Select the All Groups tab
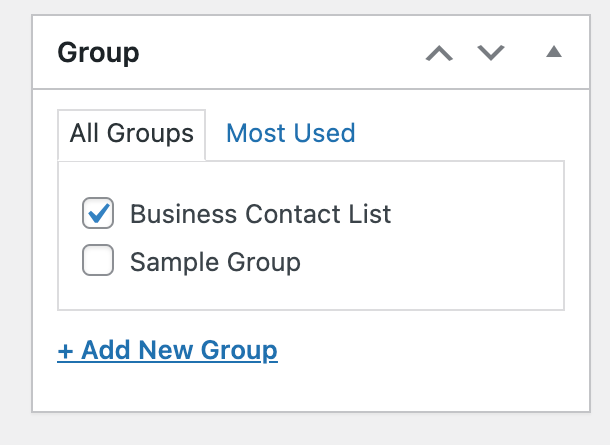The width and height of the screenshot is (610, 445). click(131, 134)
